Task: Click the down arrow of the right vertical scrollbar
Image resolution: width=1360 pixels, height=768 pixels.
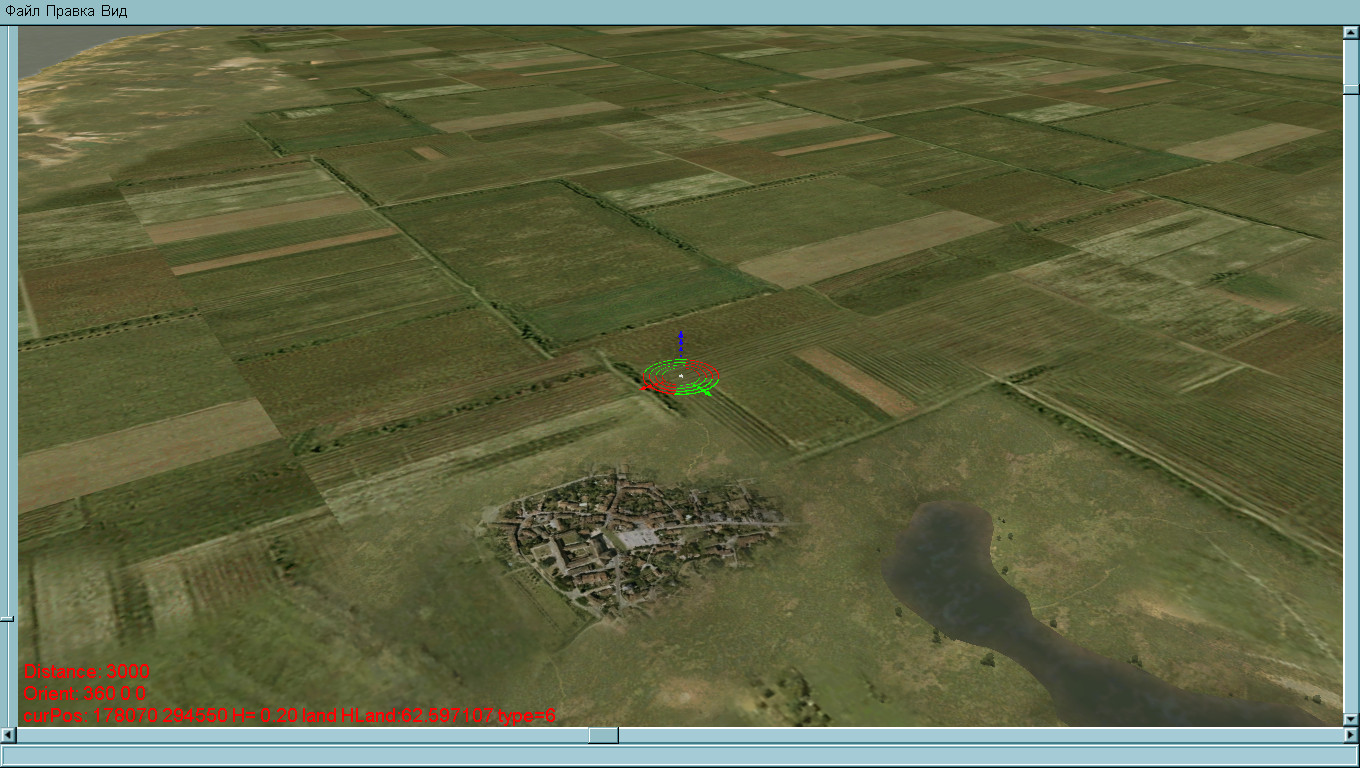Action: click(x=1350, y=719)
